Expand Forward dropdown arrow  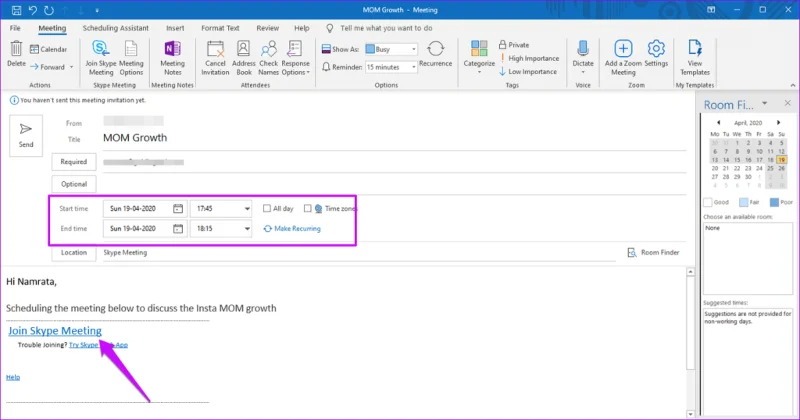point(71,67)
